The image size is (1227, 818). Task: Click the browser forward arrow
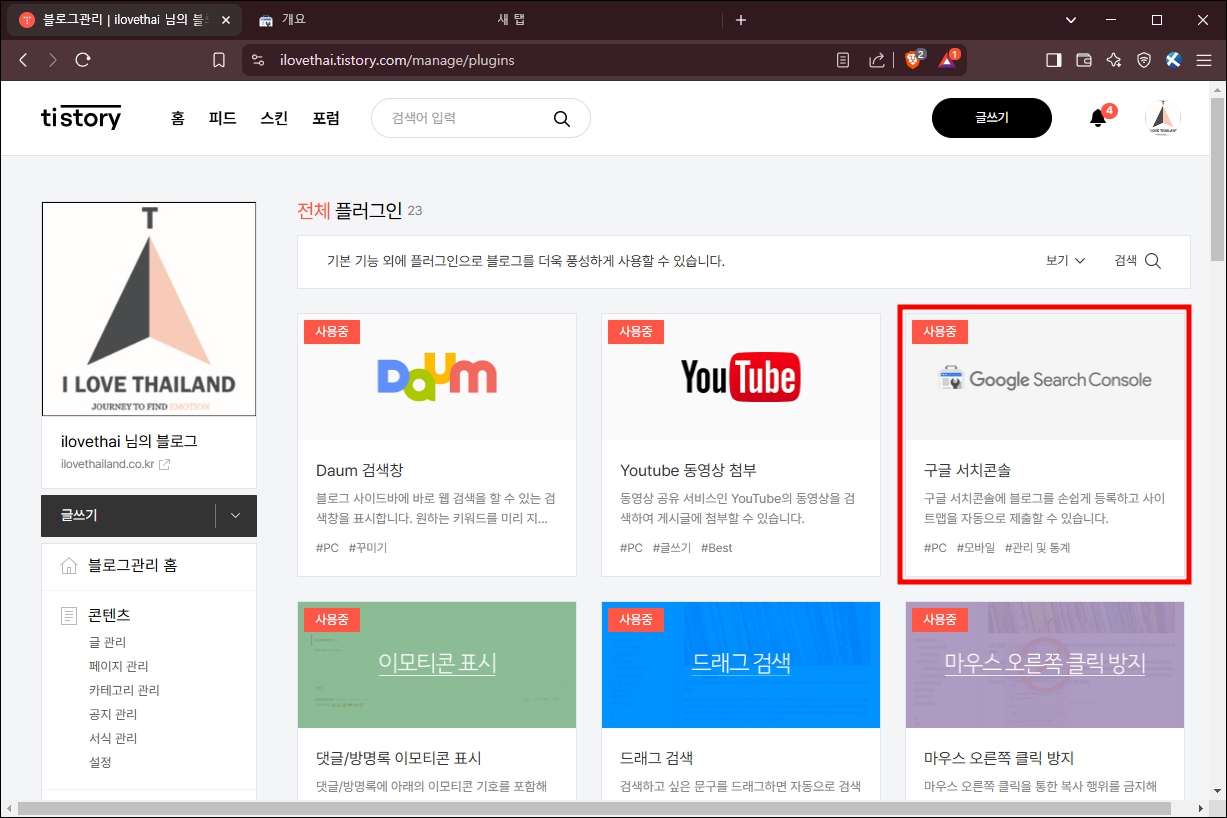point(53,60)
